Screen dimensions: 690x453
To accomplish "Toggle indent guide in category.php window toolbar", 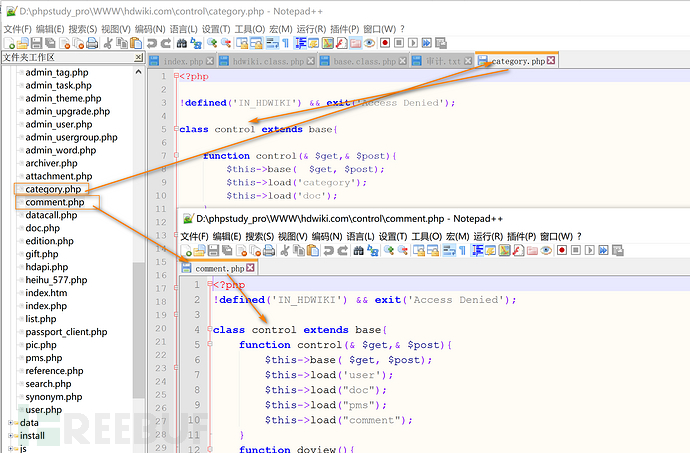I will coord(301,43).
